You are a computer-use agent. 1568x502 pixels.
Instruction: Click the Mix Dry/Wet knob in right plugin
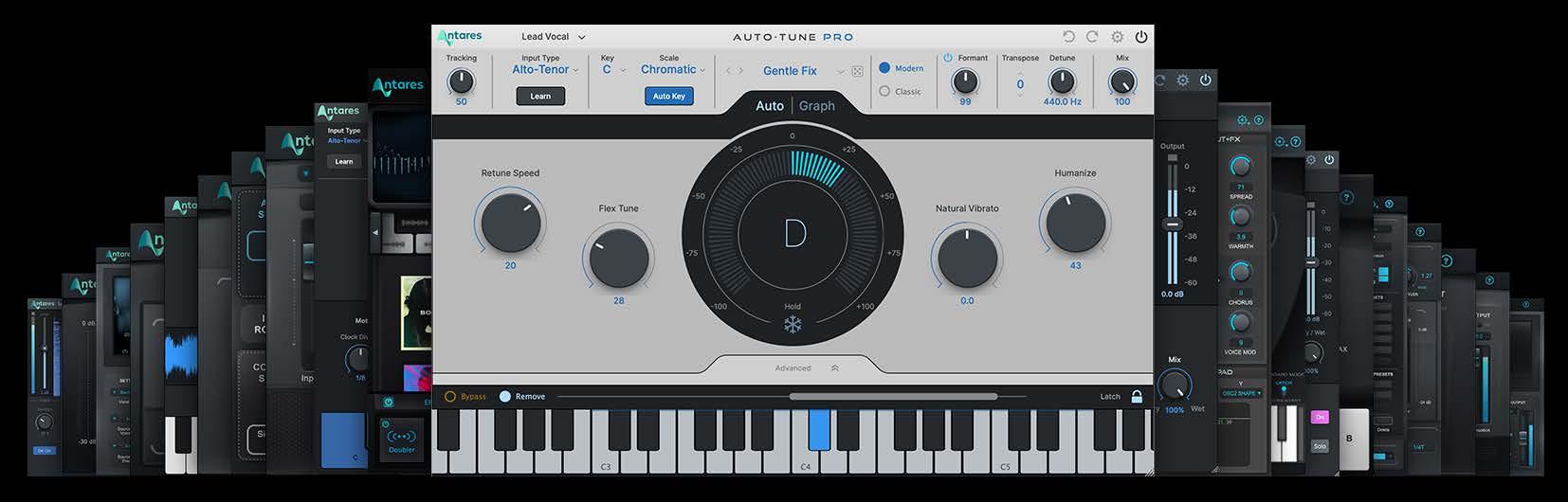click(x=1176, y=385)
